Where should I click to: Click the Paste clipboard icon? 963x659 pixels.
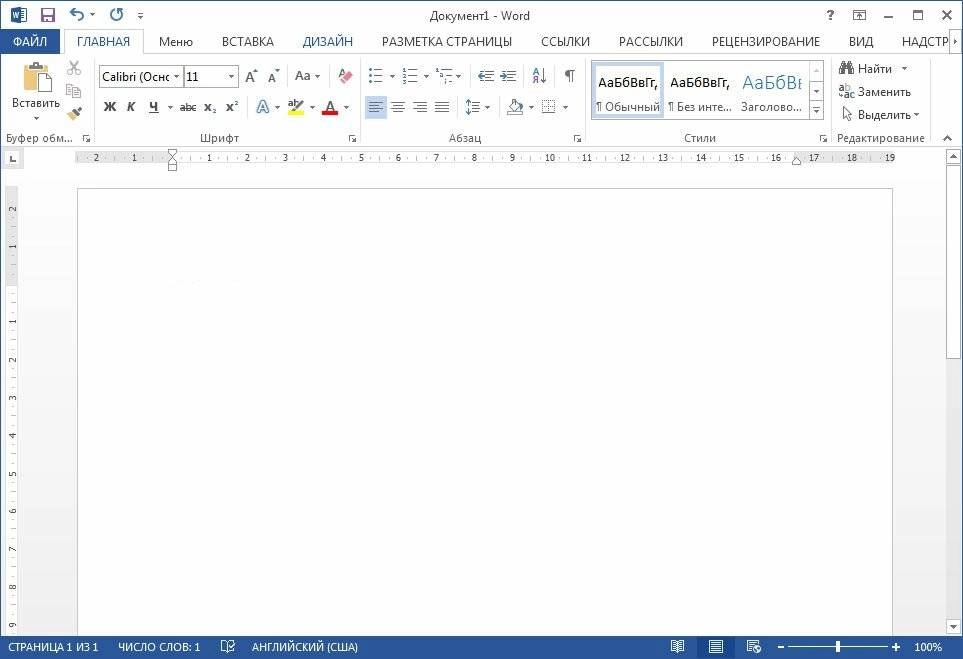(x=36, y=78)
